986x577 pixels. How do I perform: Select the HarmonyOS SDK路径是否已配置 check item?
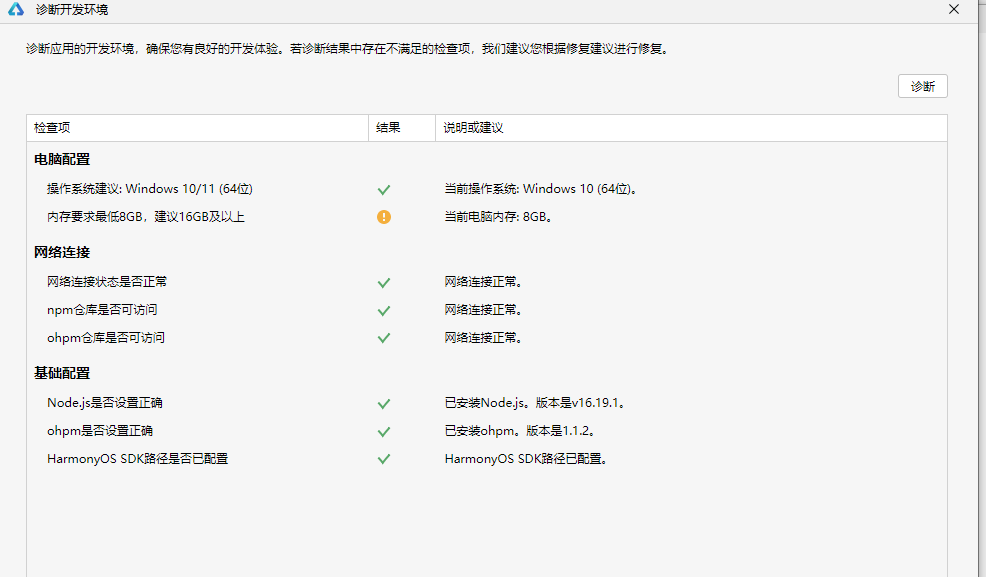click(137, 458)
